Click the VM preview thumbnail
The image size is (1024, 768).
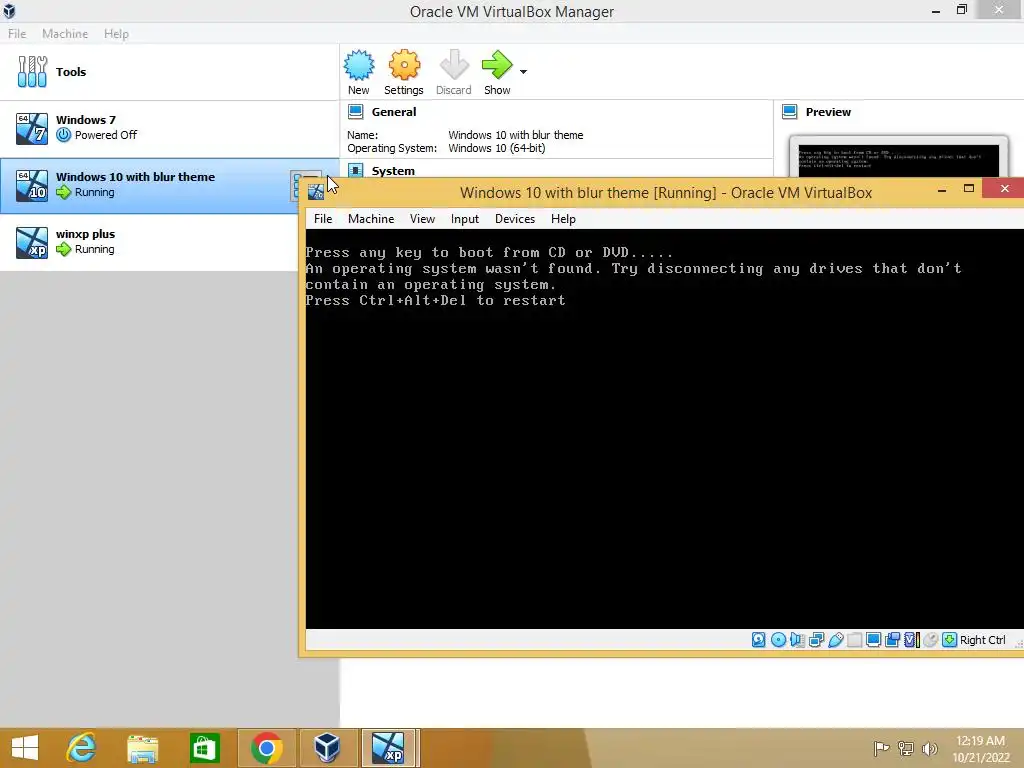899,159
